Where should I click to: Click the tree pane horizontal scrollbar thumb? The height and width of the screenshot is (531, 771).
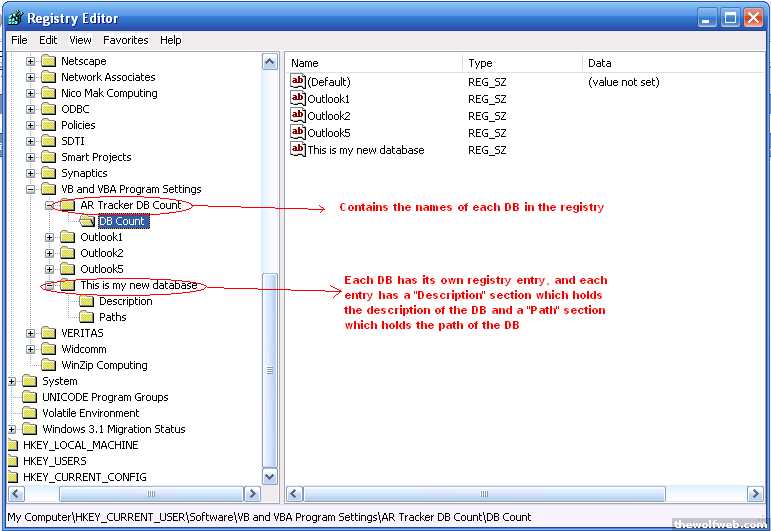150,494
